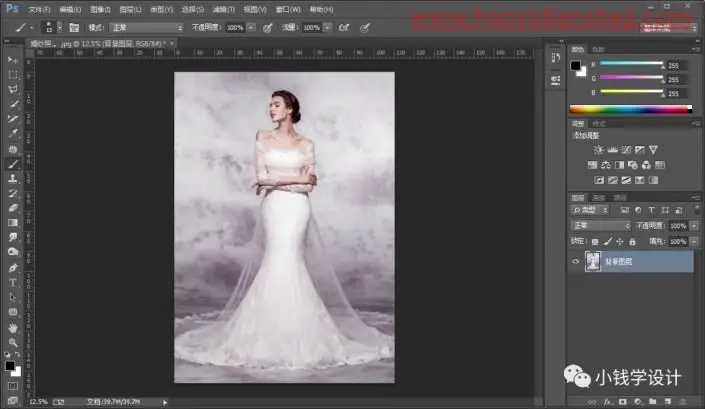
Task: Click the create new layer button
Action: pos(668,402)
